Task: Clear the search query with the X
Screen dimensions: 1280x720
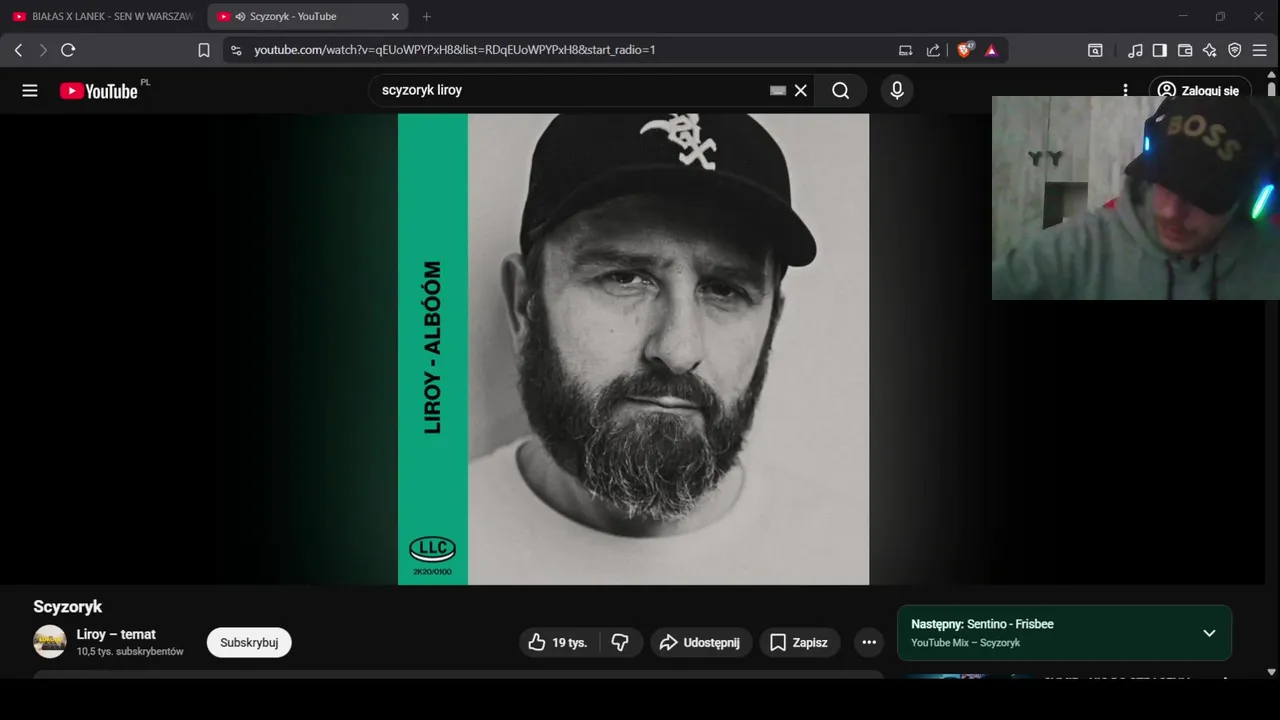Action: pos(801,90)
